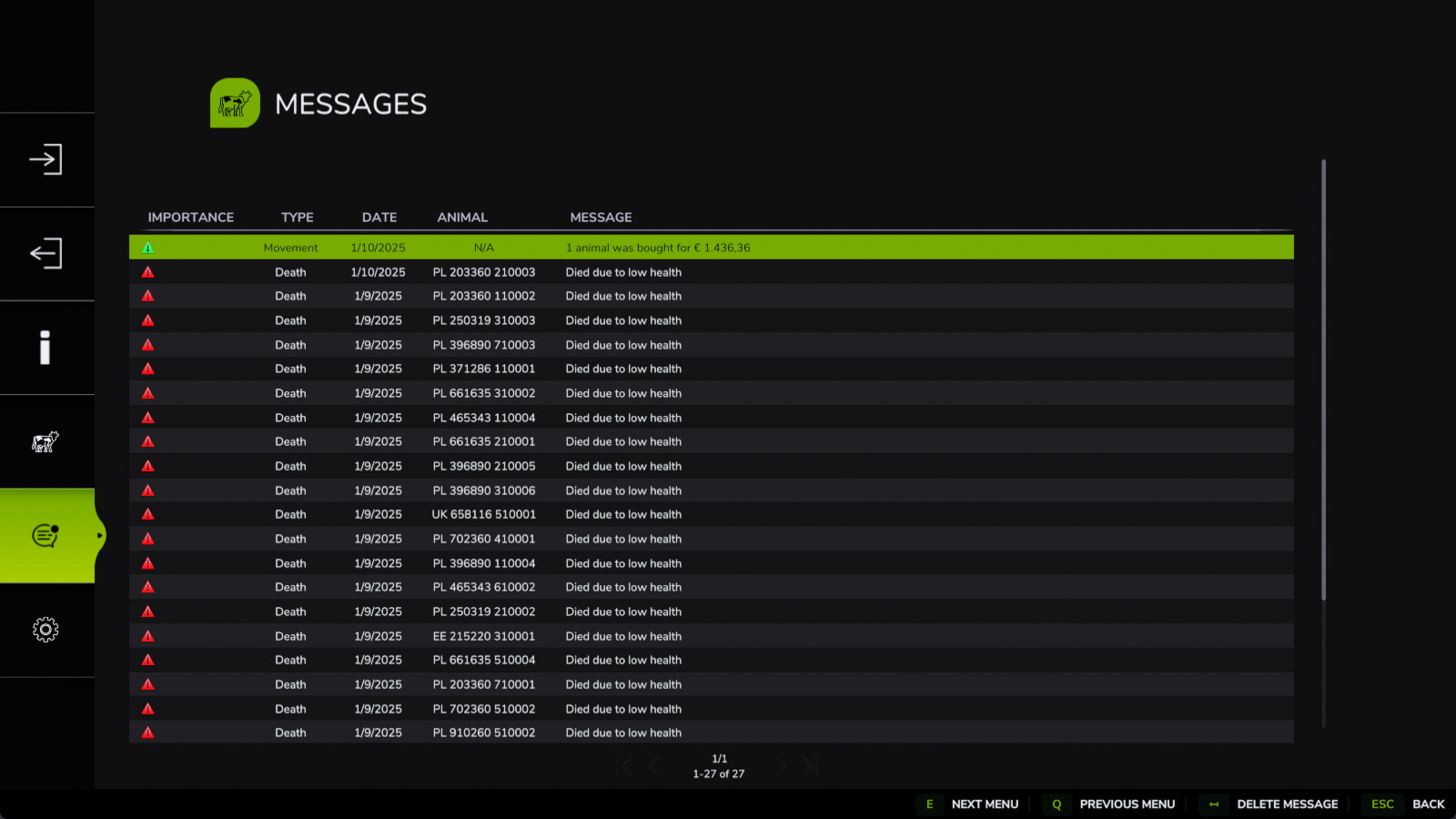Open the info sidebar tab
Viewport: 1456px width, 819px height.
coord(45,348)
